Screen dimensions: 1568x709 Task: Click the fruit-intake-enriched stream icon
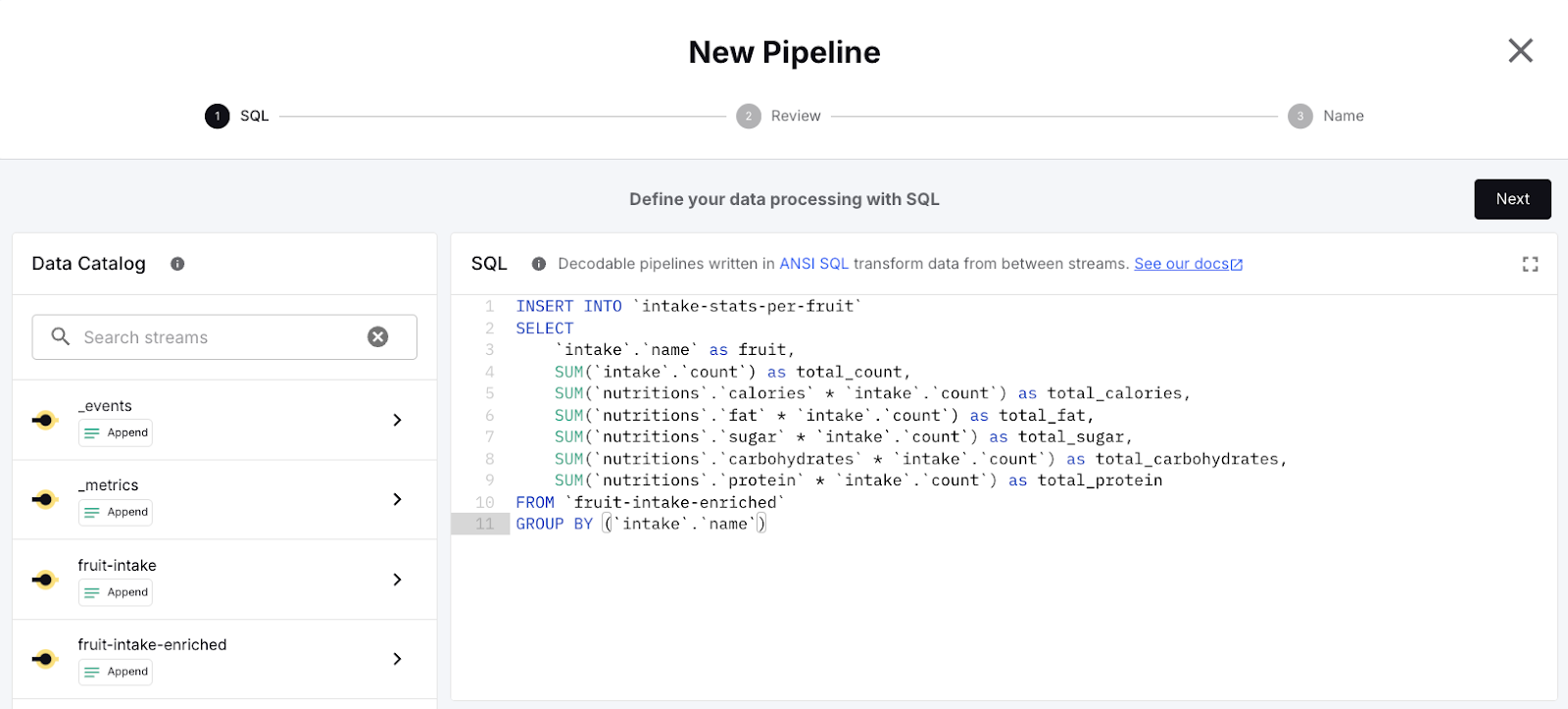click(x=45, y=659)
